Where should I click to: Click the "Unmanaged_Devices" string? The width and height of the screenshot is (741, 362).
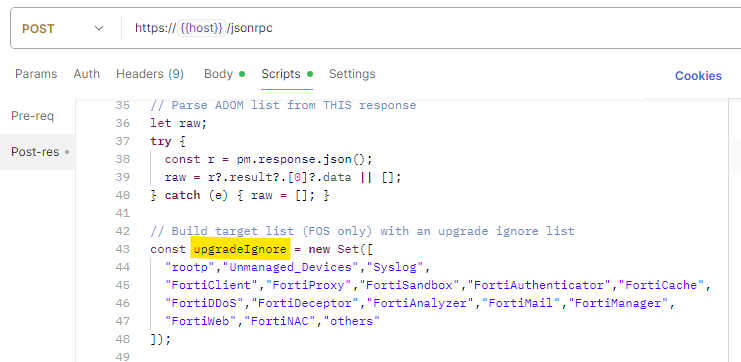[290, 267]
